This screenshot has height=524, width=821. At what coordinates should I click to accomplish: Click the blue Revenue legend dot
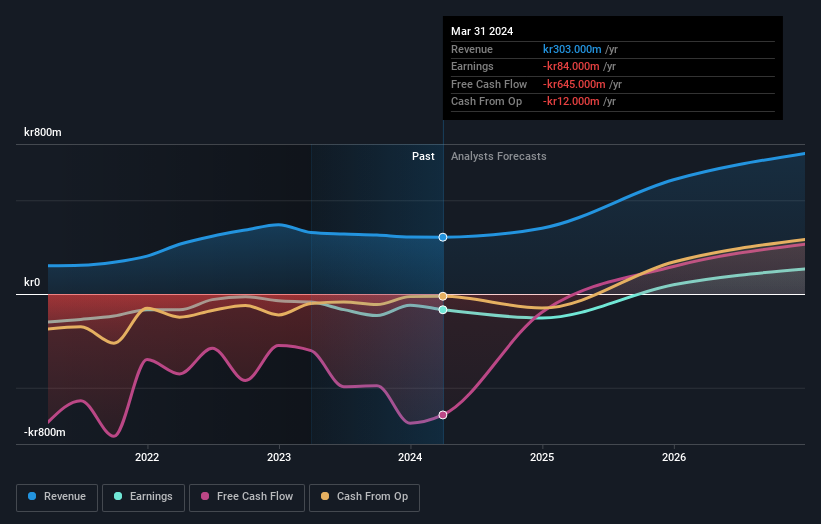pyautogui.click(x=32, y=496)
